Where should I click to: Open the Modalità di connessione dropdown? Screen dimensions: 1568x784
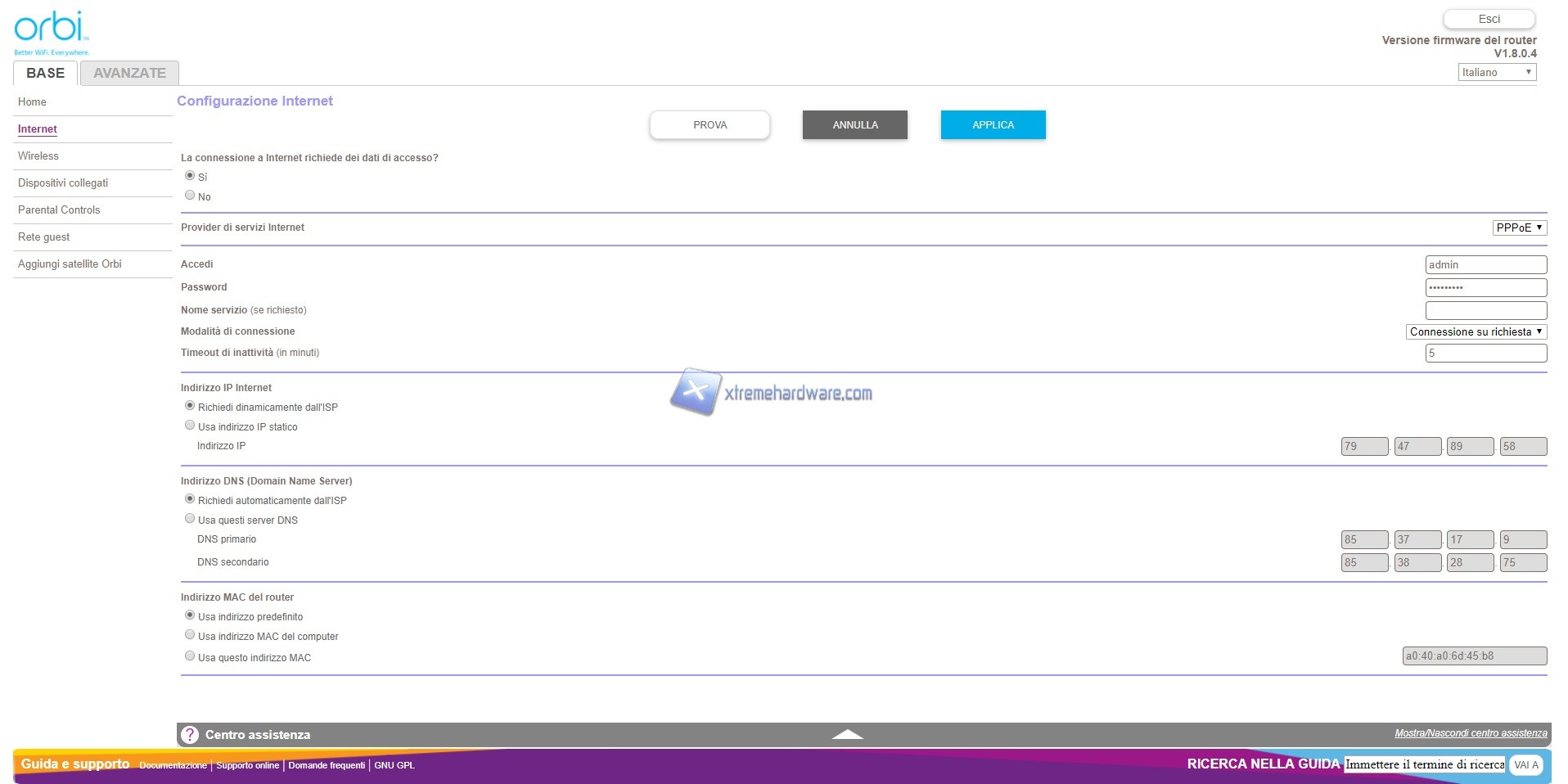(x=1476, y=331)
